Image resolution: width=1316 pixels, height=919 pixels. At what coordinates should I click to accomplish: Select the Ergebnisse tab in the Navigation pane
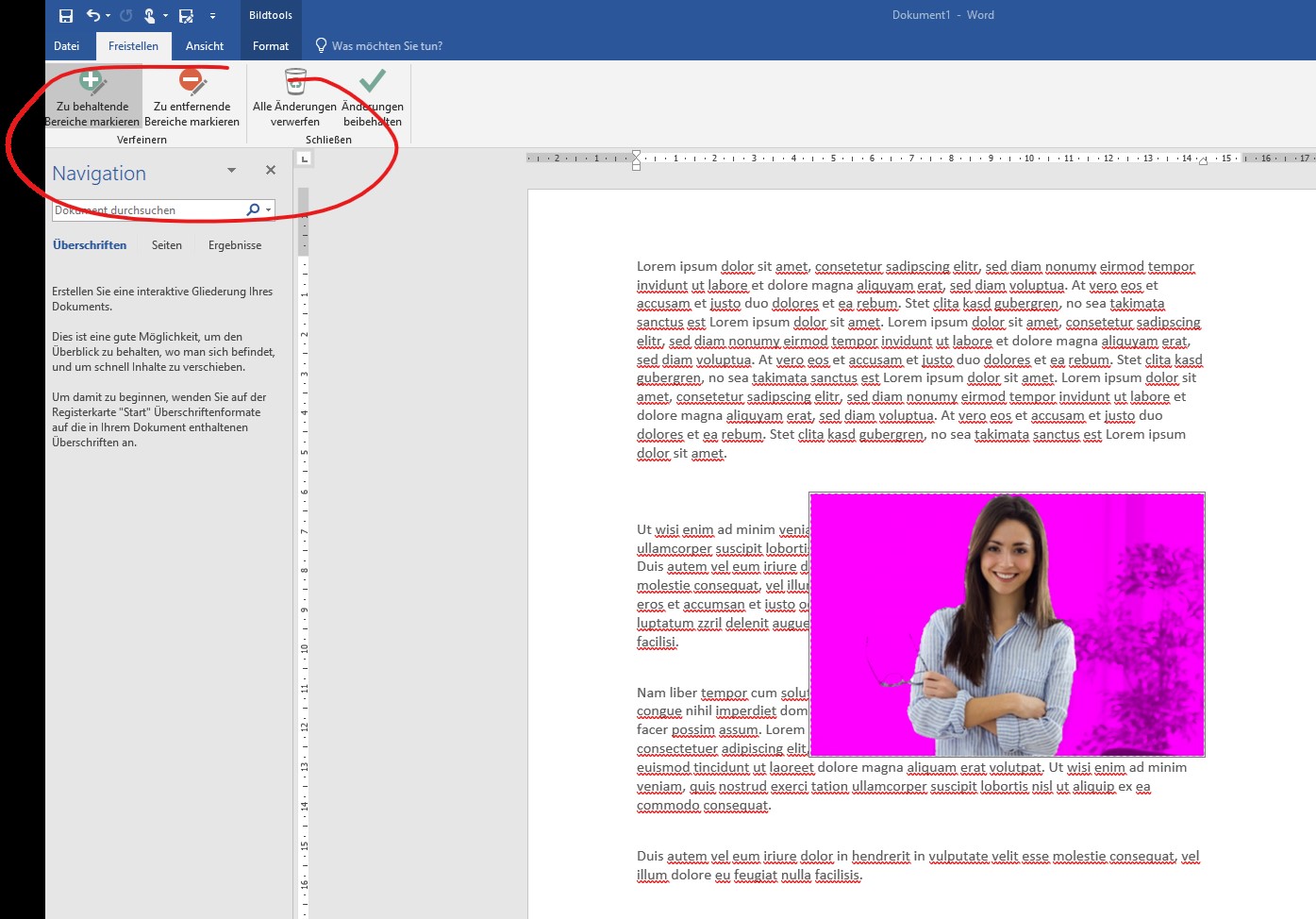[234, 244]
